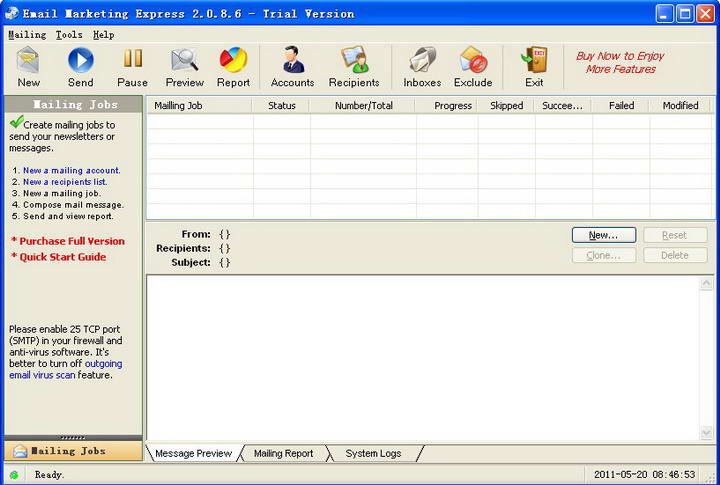Sort by the Skipped column header
The width and height of the screenshot is (720, 485).
[506, 106]
